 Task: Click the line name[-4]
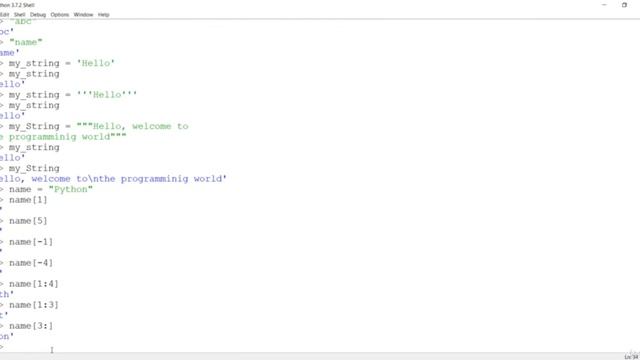coord(31,263)
